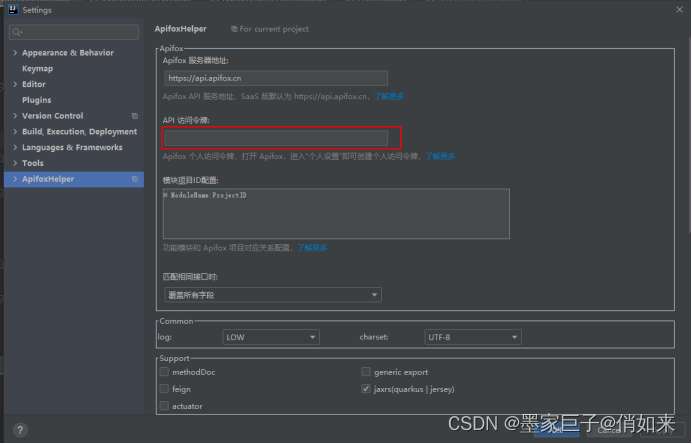The image size is (692, 444).
Task: Select Keymap in settings list
Action: click(38, 68)
